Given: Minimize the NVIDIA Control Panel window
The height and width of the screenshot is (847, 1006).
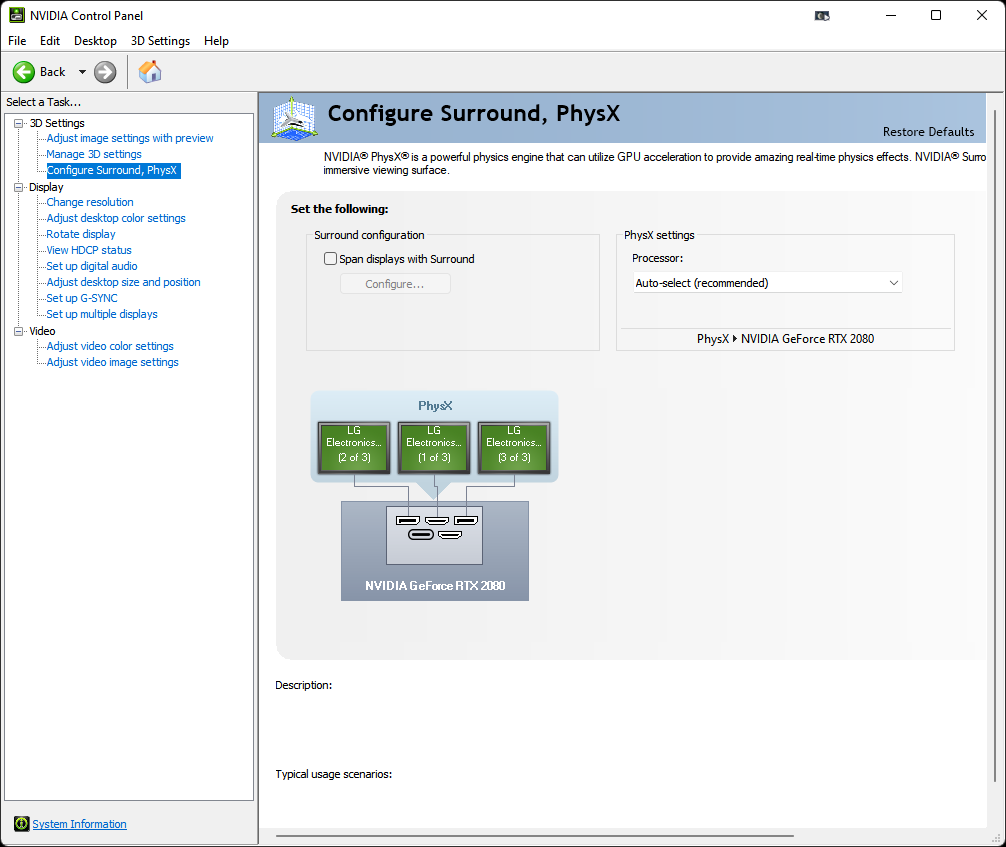Looking at the screenshot, I should (891, 15).
